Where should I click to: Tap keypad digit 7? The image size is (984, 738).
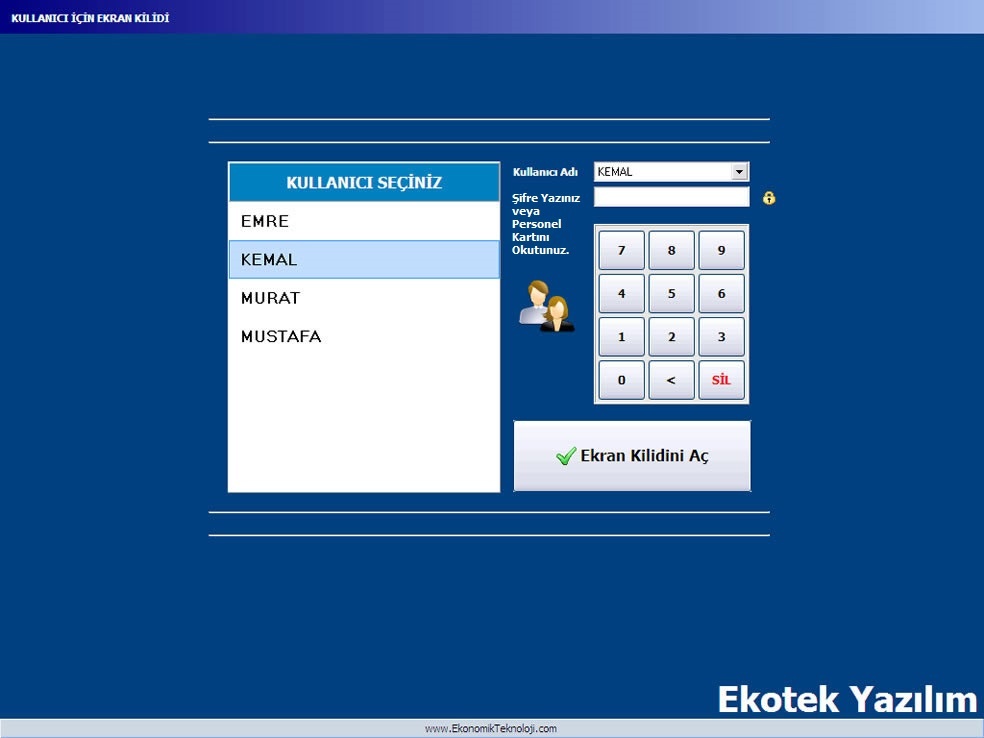pyautogui.click(x=621, y=250)
